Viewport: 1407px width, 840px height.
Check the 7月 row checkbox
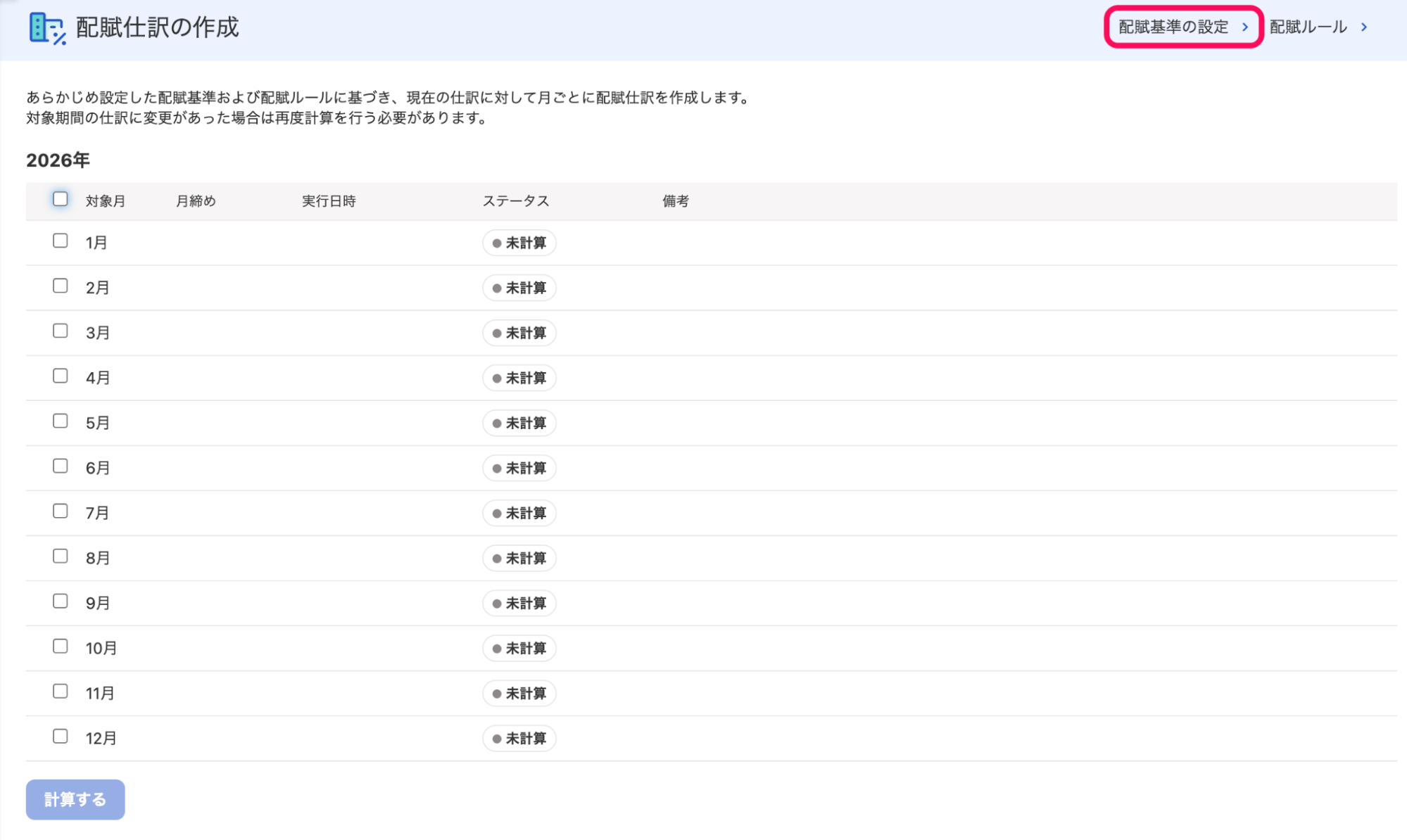[x=61, y=511]
